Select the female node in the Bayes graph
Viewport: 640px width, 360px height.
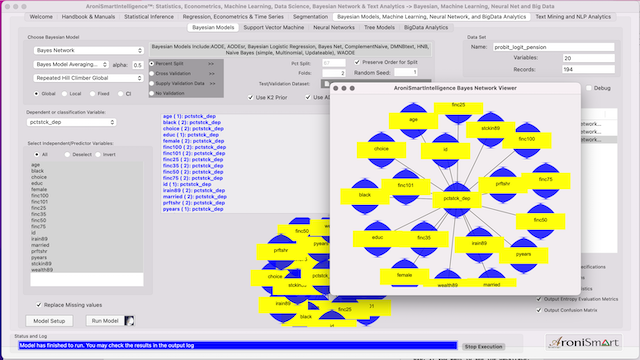pyautogui.click(x=404, y=276)
